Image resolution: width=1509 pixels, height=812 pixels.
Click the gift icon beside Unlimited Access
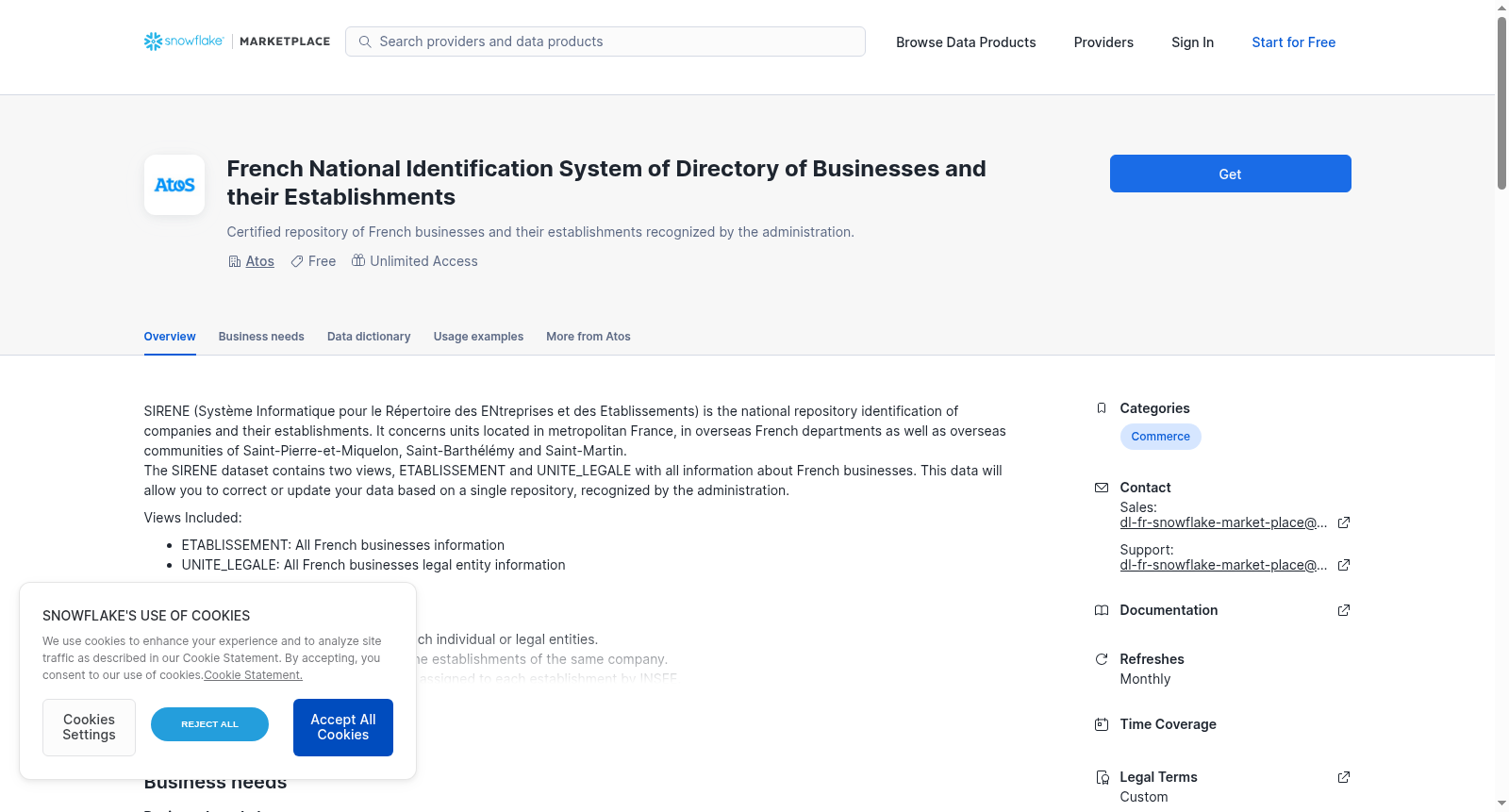coord(358,260)
